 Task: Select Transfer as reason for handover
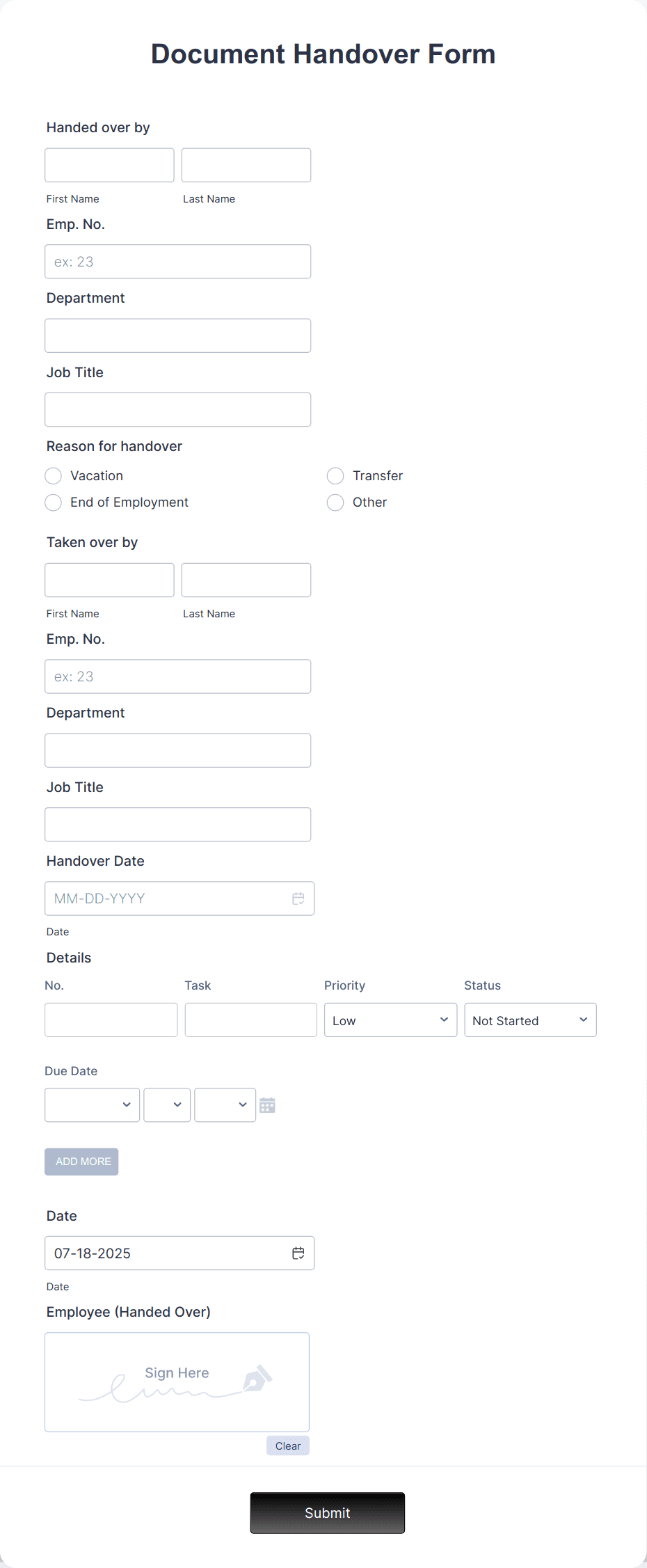tap(335, 475)
